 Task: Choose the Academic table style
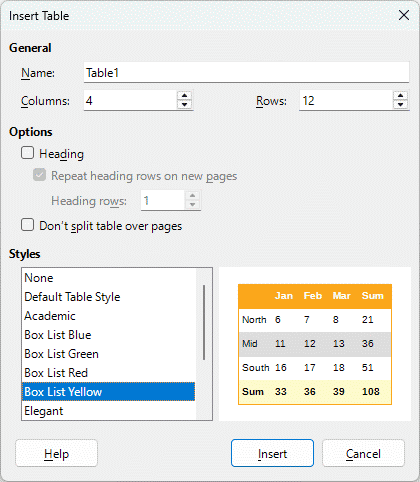pos(109,316)
